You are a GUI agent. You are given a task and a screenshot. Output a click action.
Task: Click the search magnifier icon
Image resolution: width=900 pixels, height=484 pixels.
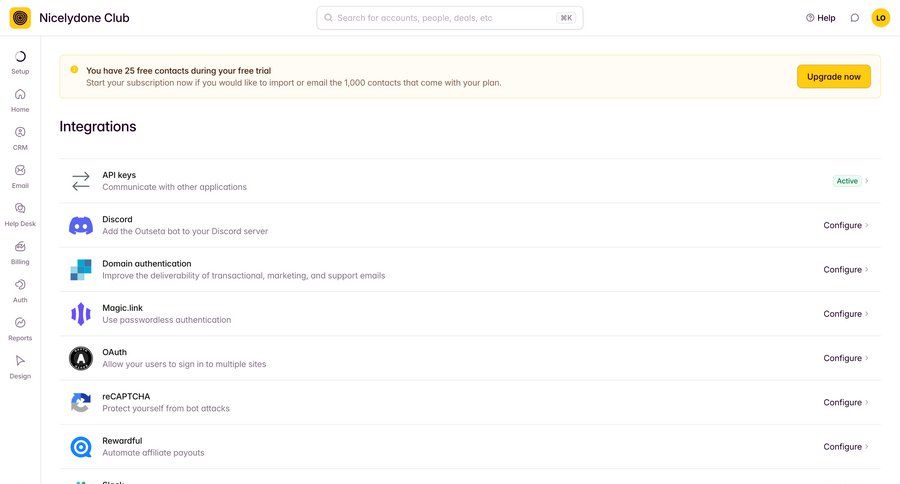click(328, 18)
